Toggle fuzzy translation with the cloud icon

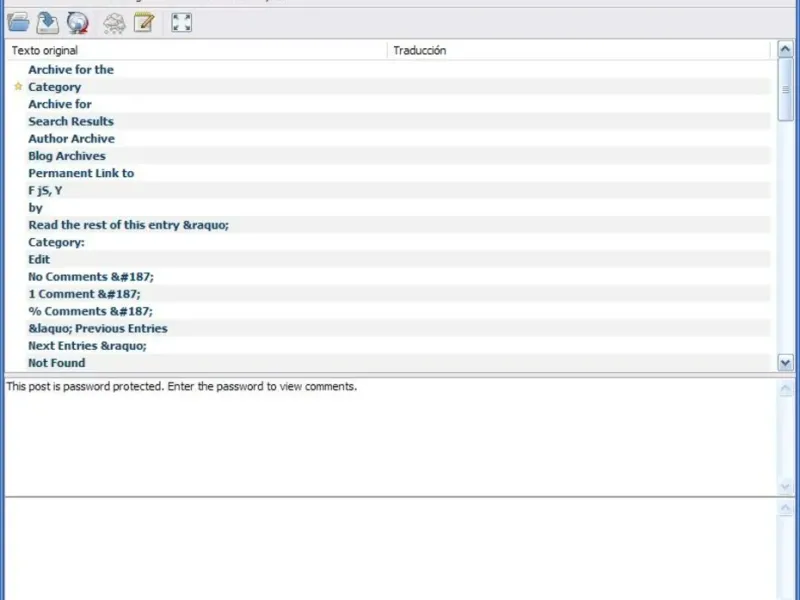click(x=114, y=23)
